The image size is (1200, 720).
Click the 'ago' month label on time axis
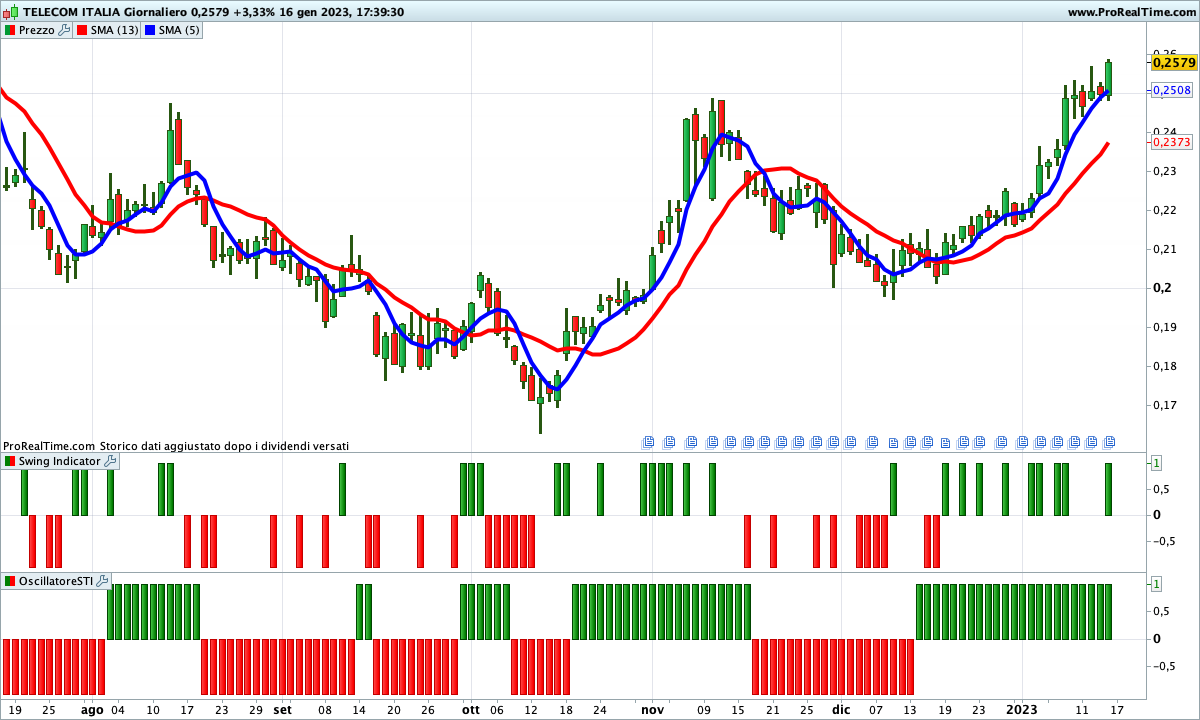point(92,710)
